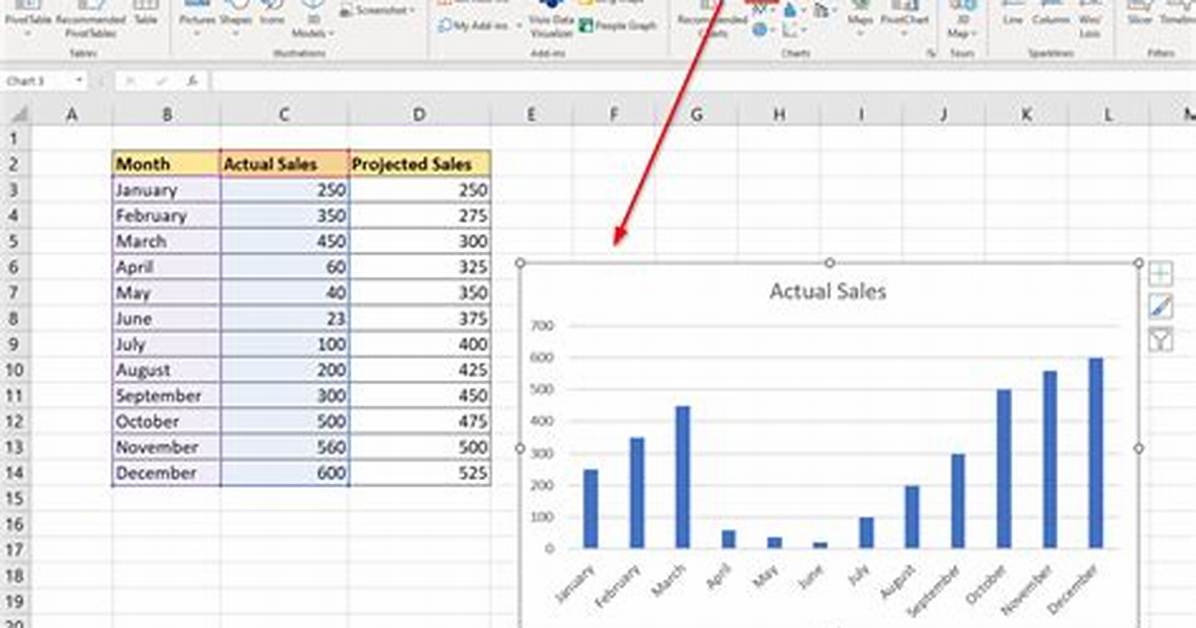Click the Actual Sales value 600
Screen dimensions: 1196x628
click(x=285, y=472)
